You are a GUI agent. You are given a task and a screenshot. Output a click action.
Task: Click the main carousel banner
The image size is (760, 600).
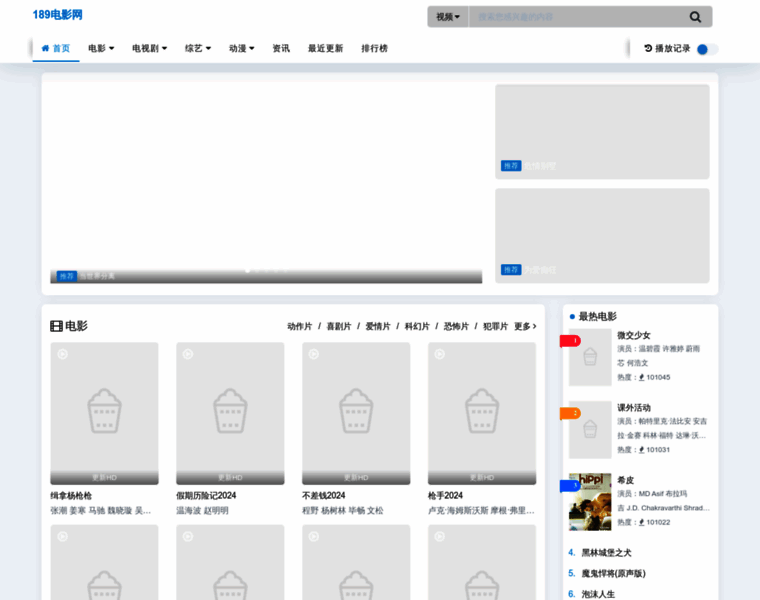[x=266, y=183]
